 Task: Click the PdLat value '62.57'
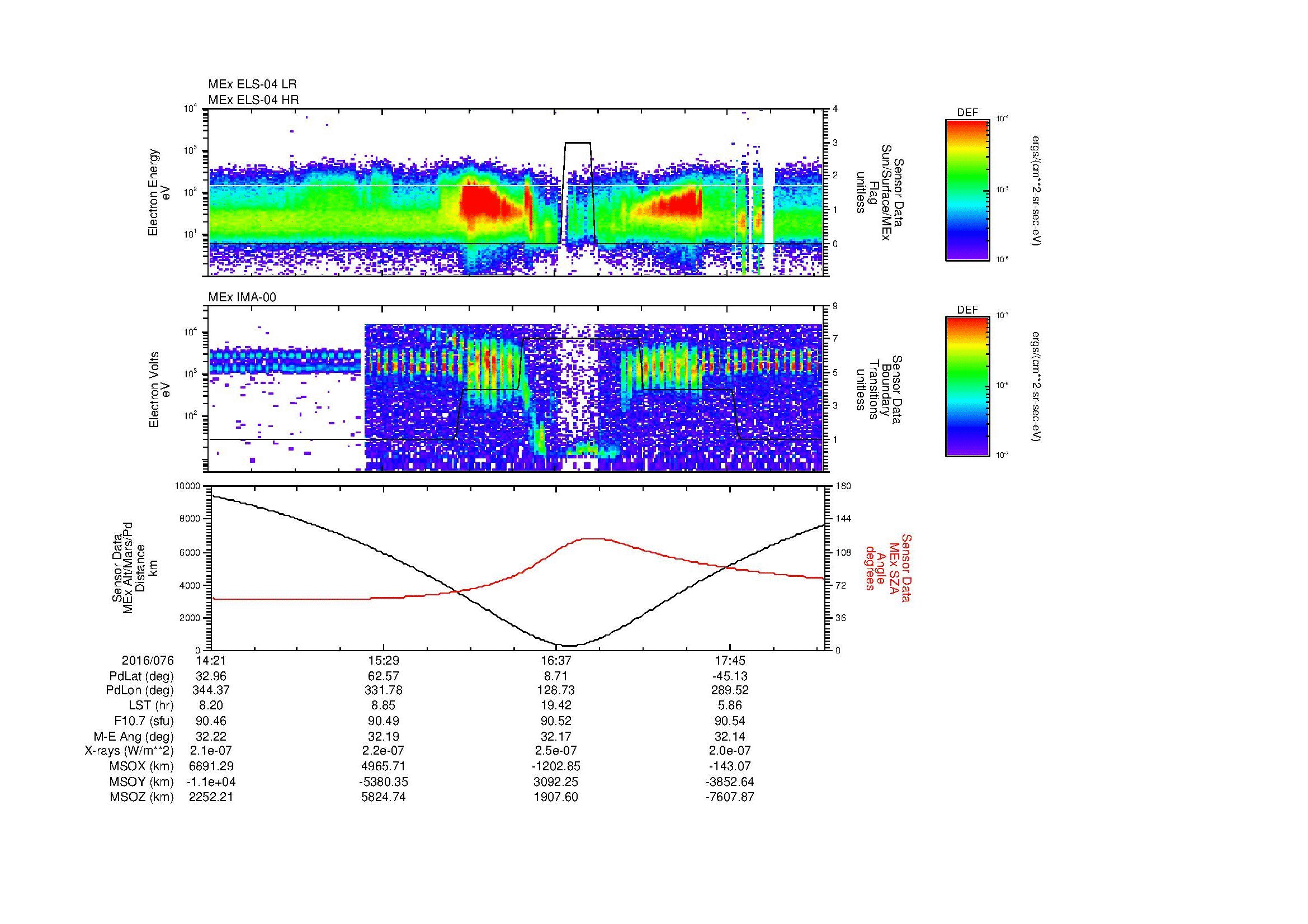[384, 676]
